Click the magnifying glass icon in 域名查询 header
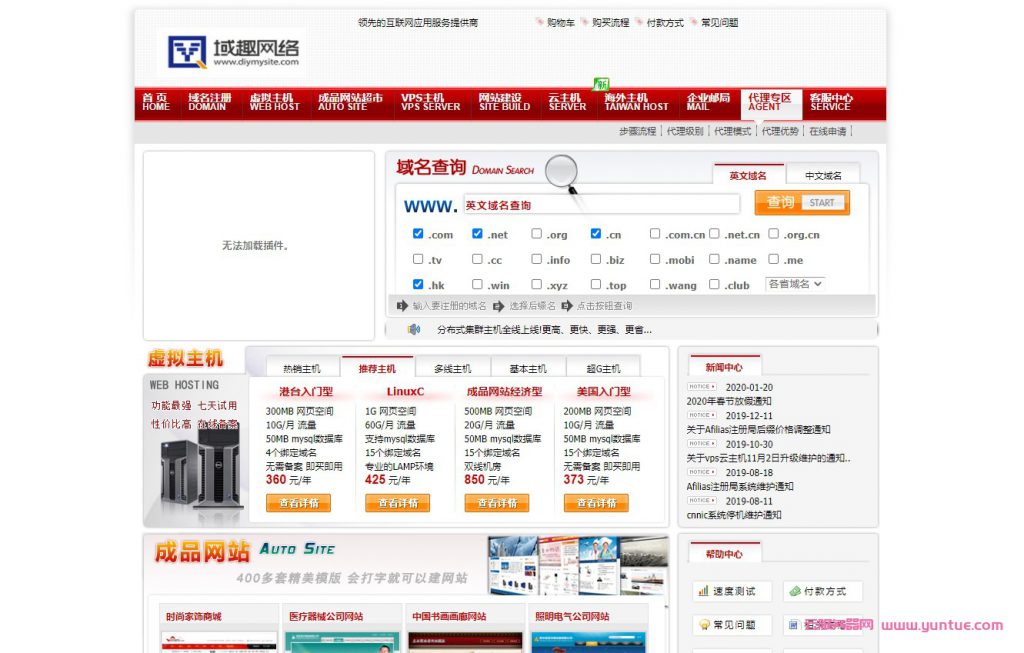The image size is (1024, 653). (560, 173)
